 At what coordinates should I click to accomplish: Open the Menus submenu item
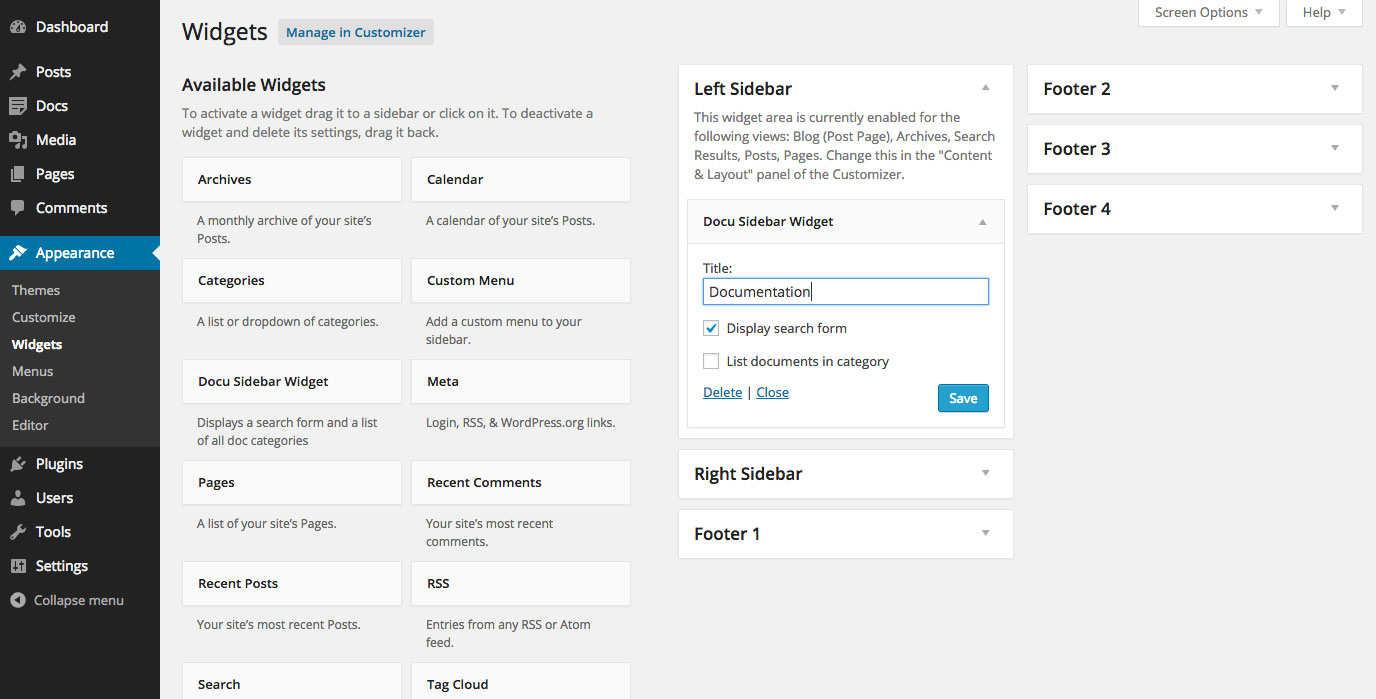coord(32,371)
